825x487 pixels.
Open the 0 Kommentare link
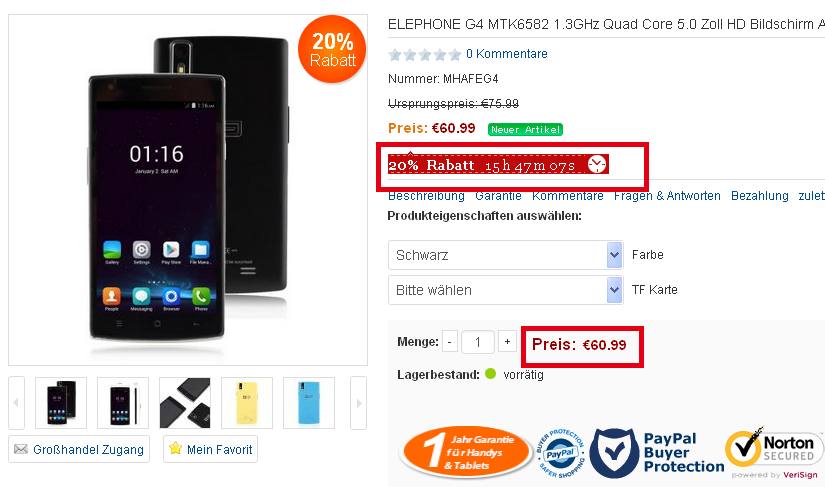pos(507,54)
